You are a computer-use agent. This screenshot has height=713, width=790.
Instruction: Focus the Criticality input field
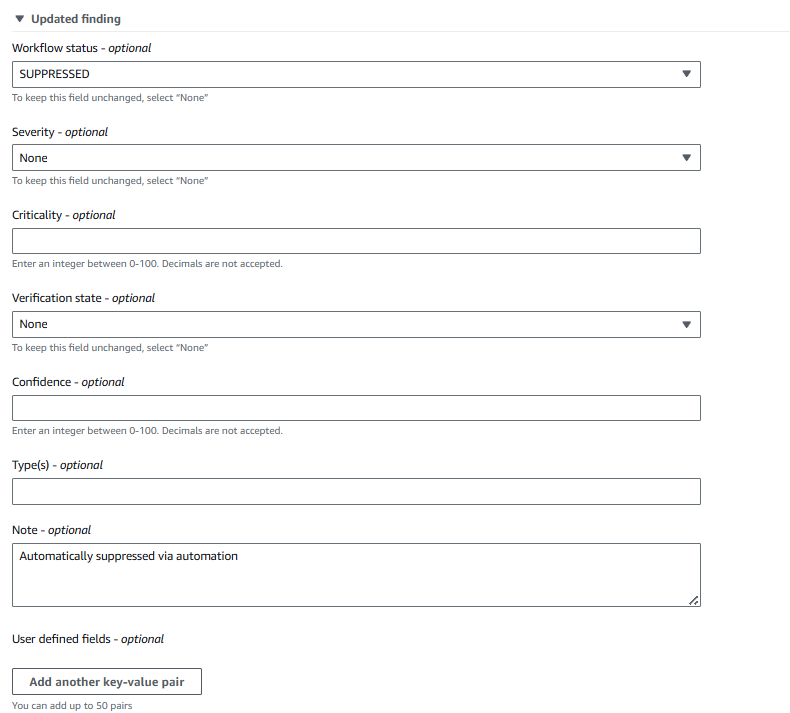[x=356, y=241]
